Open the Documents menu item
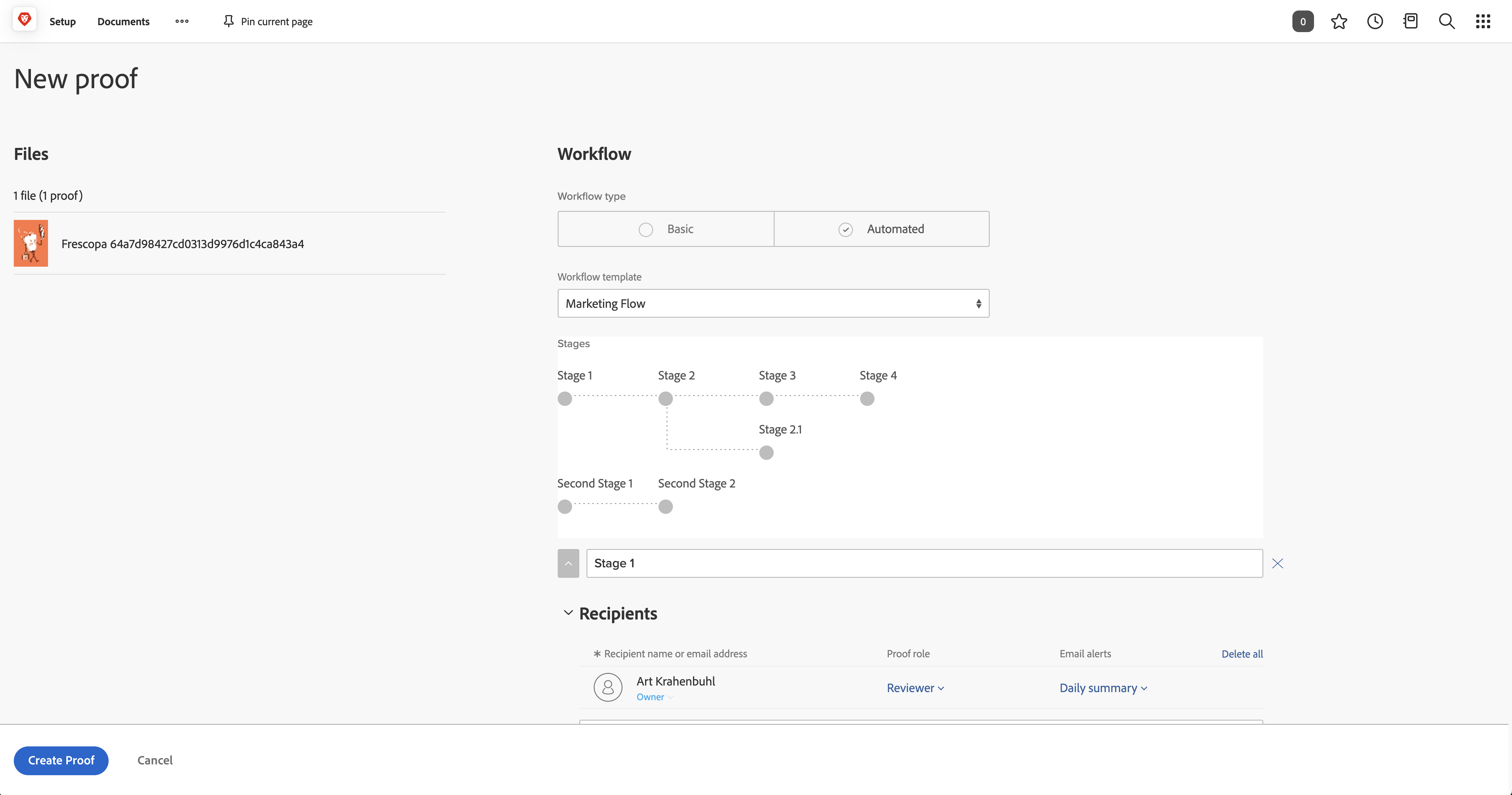Screen dimensions: 1512x795 [x=123, y=21]
